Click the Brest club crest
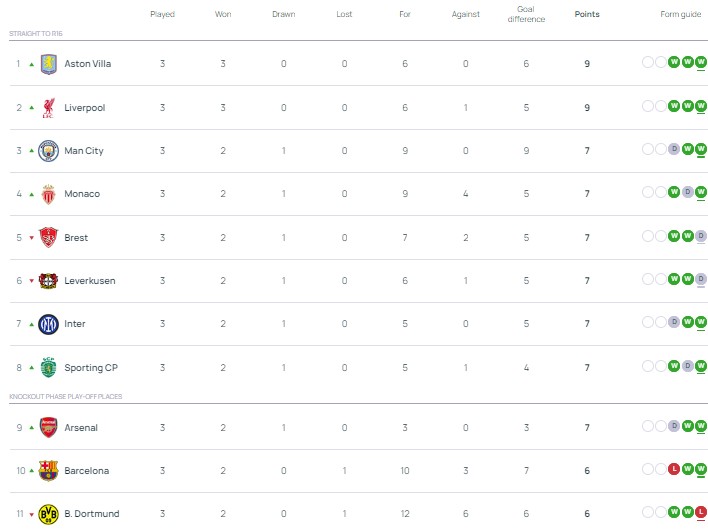Viewport: 708px width, 531px height. click(48, 238)
